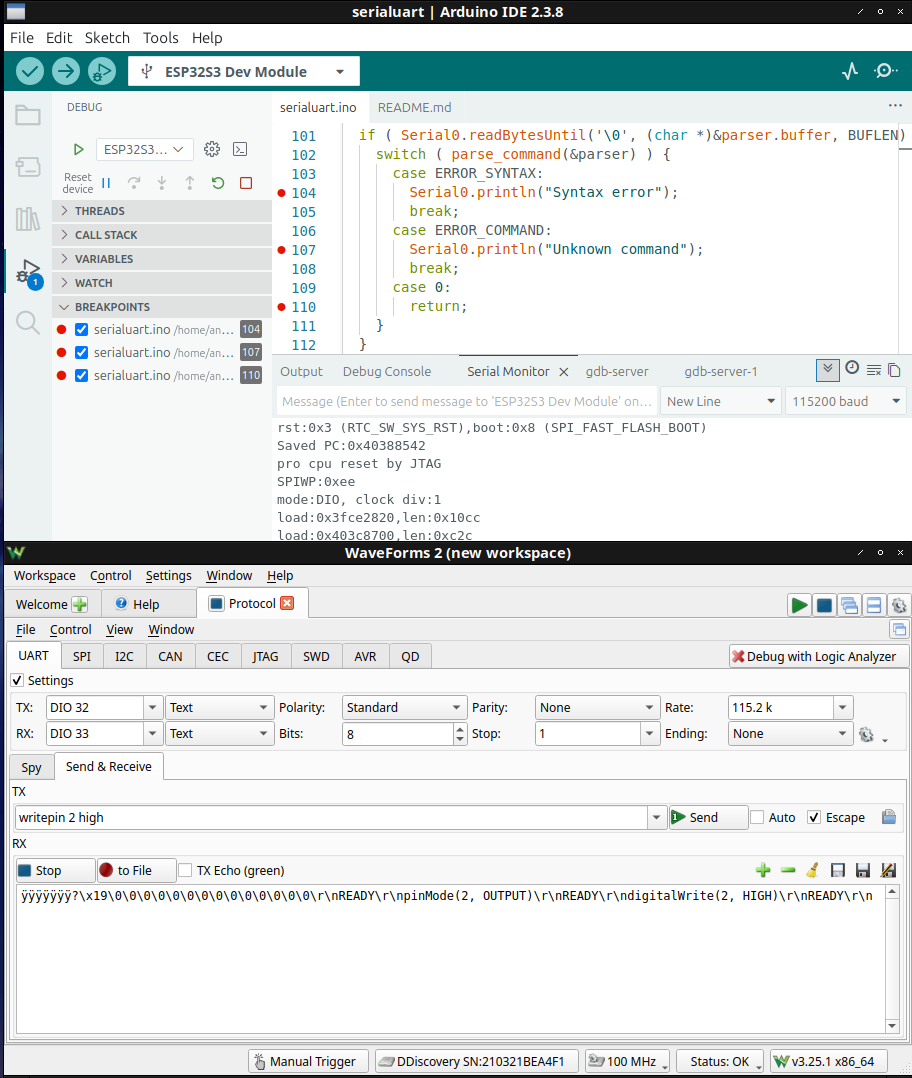Click the Start Debugging icon in top toolbar
Screen dimensions: 912x1078
point(102,71)
